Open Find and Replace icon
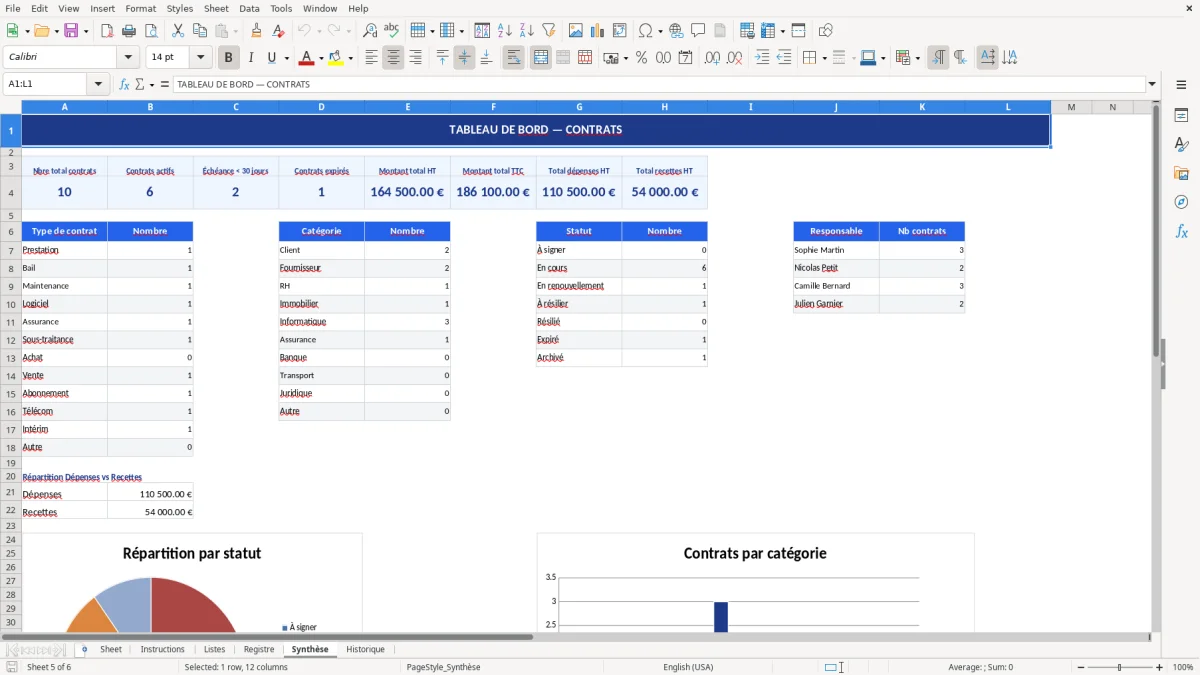 pos(370,31)
